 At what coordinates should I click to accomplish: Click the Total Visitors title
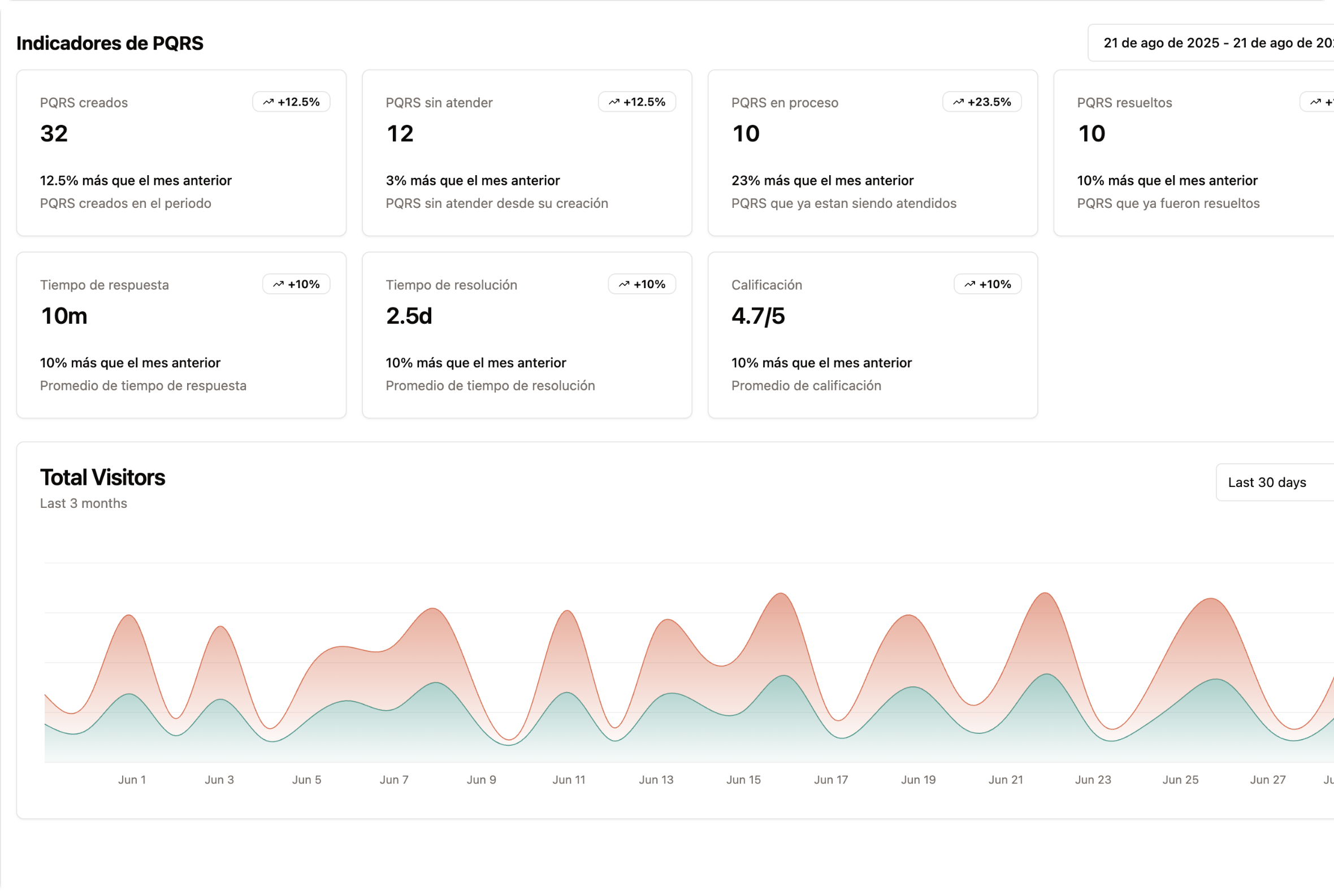(102, 477)
